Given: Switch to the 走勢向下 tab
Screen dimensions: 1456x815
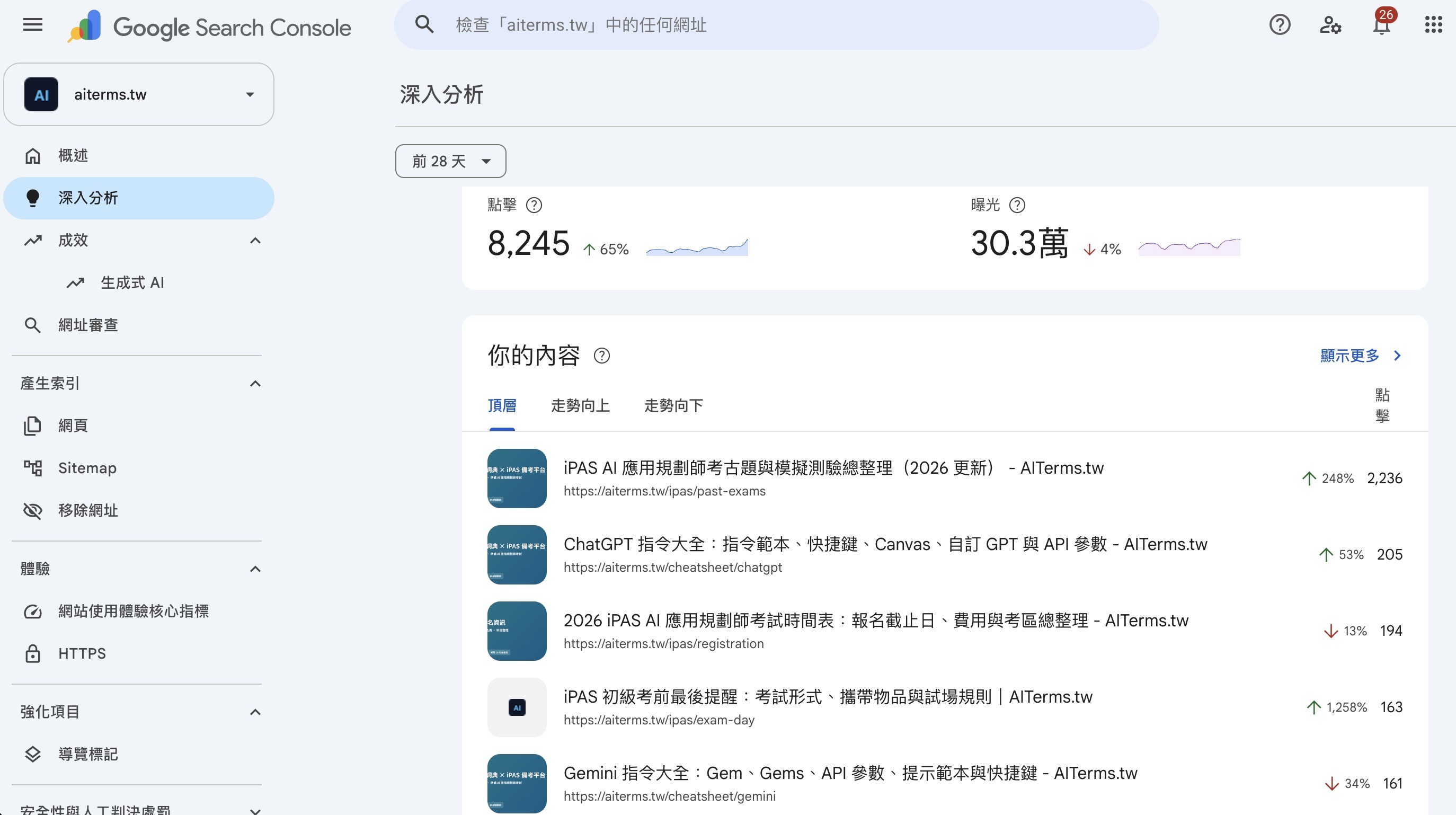Looking at the screenshot, I should click(x=674, y=406).
